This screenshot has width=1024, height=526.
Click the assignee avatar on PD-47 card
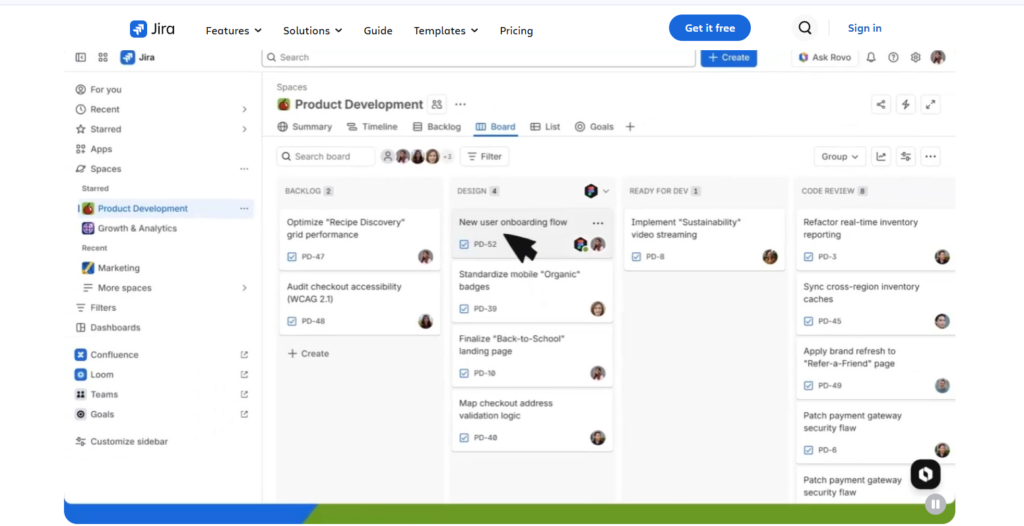(x=425, y=257)
